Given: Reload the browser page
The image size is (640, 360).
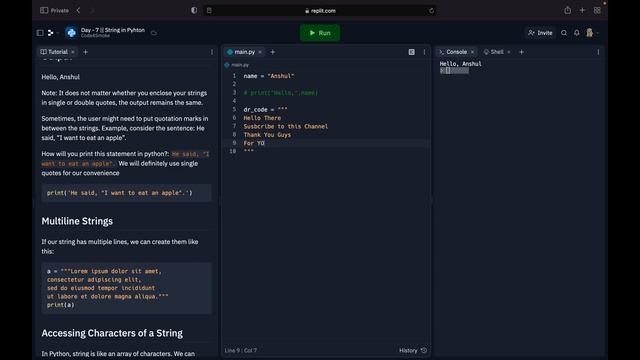Looking at the screenshot, I should pos(431,11).
